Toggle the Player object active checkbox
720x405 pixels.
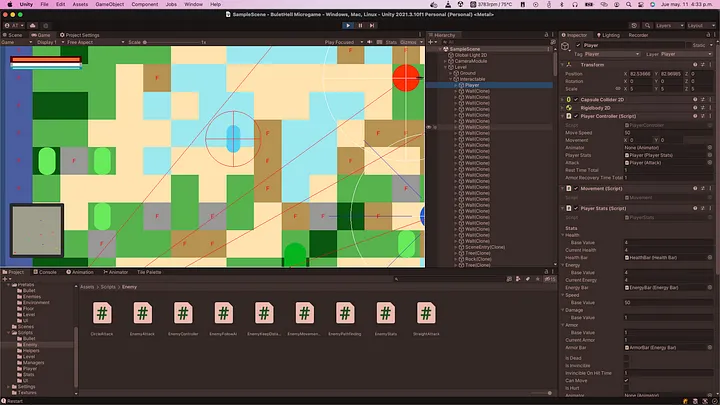point(578,45)
